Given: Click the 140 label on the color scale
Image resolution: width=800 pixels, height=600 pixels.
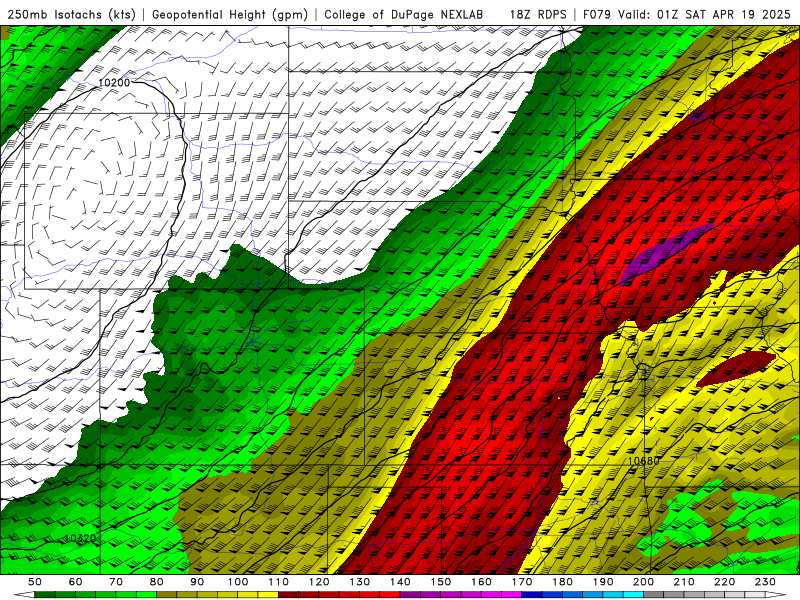Looking at the screenshot, I should (x=400, y=582).
